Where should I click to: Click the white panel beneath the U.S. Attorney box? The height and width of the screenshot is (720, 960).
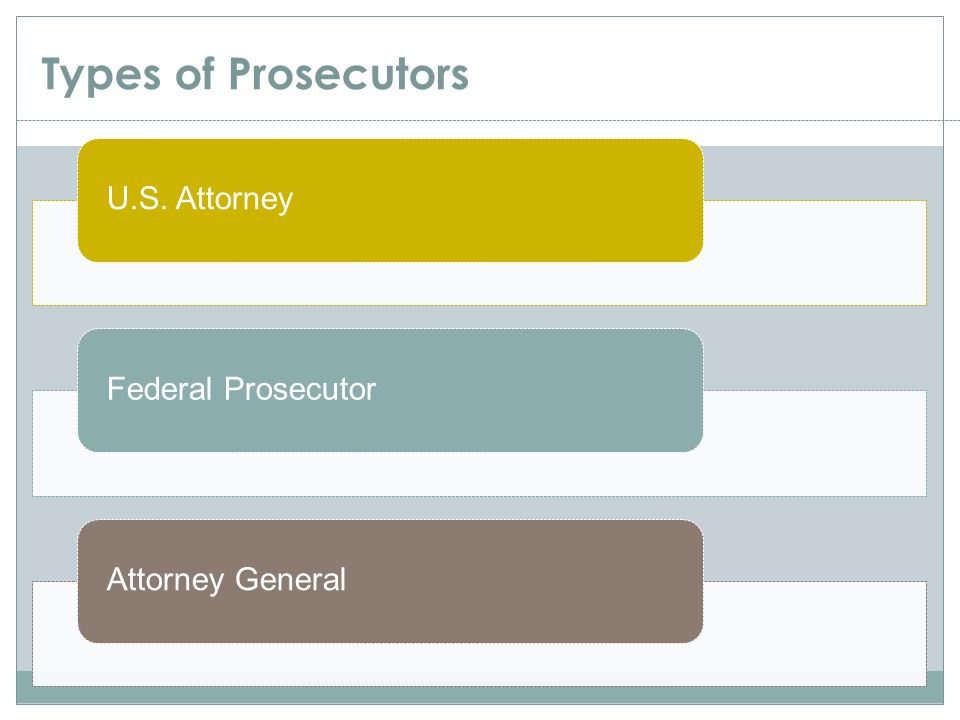point(479,283)
